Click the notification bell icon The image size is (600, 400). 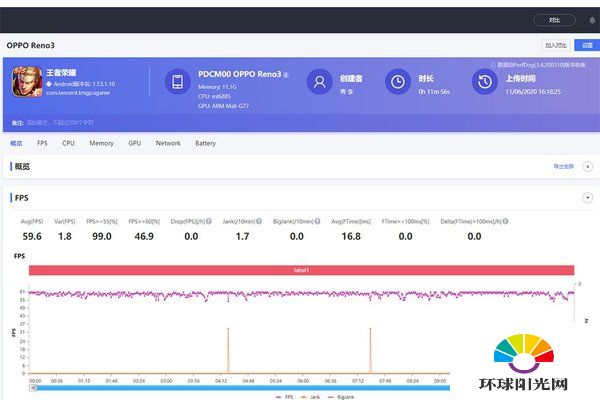point(592,20)
